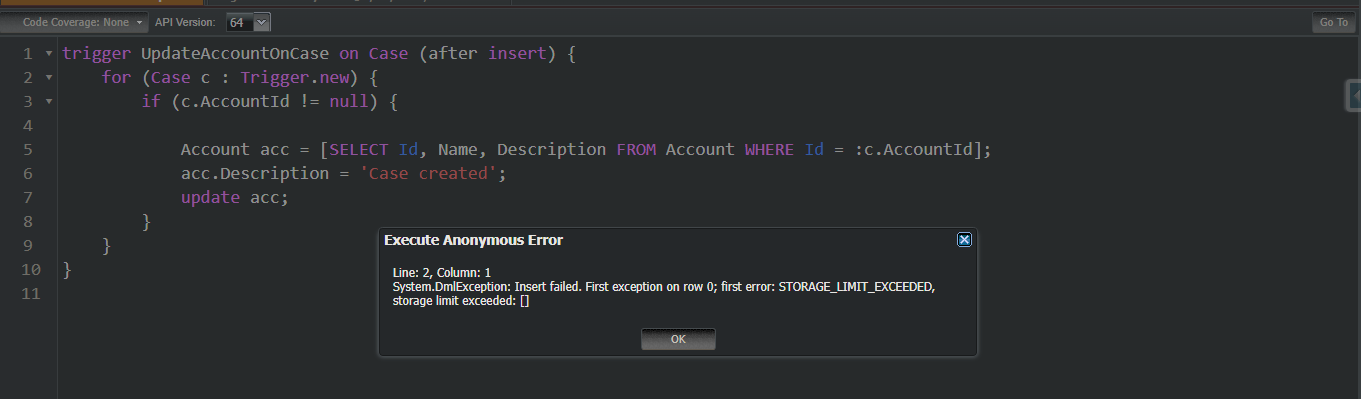This screenshot has width=1361, height=399.
Task: Place cursor on 'Case created' string
Action: coord(428,173)
